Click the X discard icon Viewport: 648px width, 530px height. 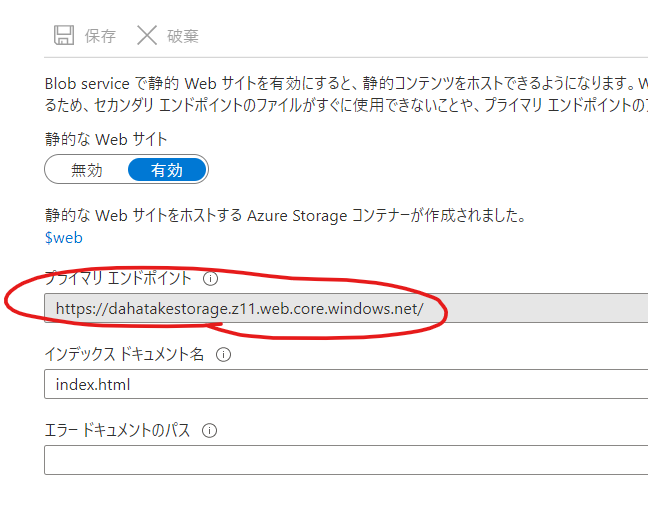147,35
